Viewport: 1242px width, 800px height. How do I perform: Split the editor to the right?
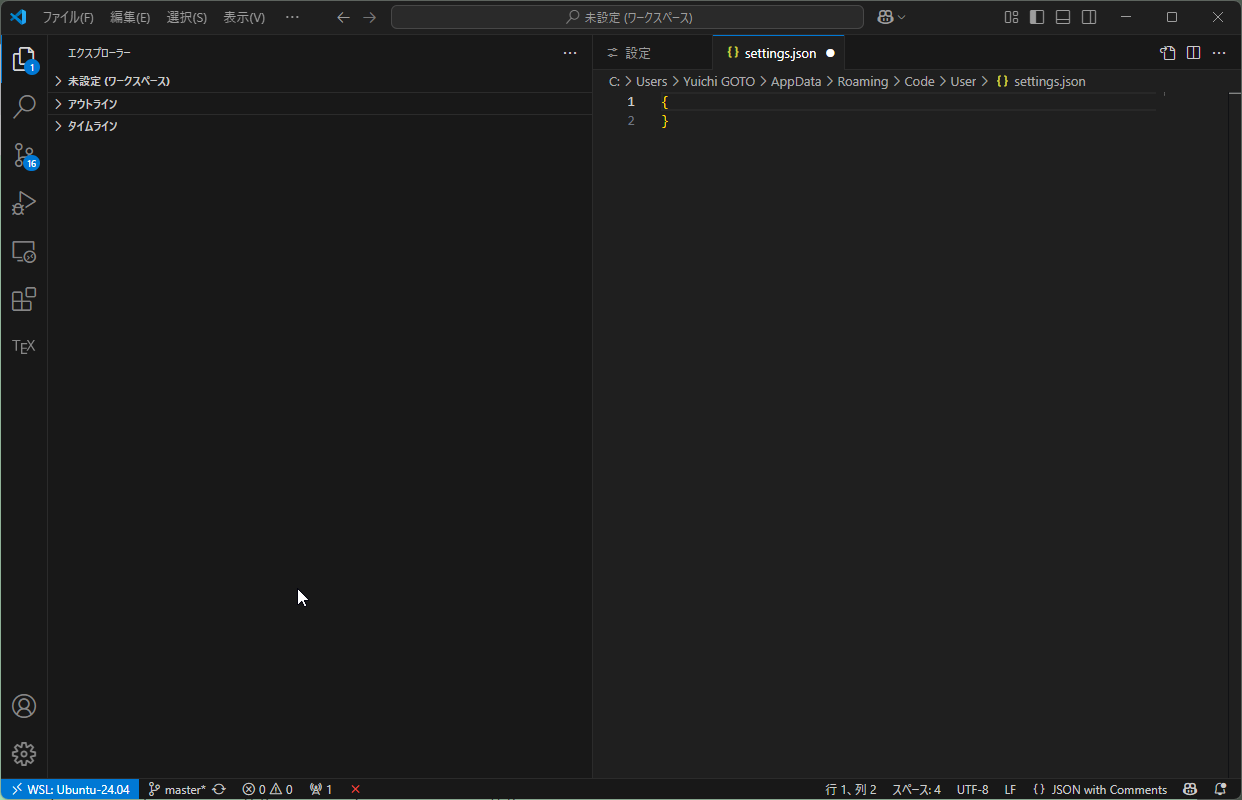tap(1193, 53)
